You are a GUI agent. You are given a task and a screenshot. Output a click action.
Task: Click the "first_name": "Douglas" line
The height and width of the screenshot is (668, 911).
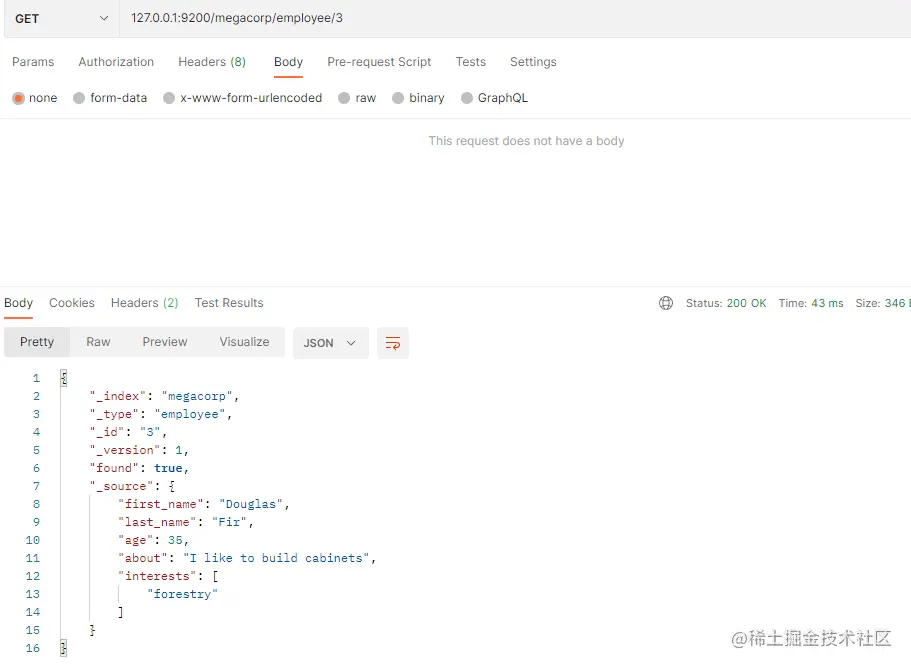(203, 504)
